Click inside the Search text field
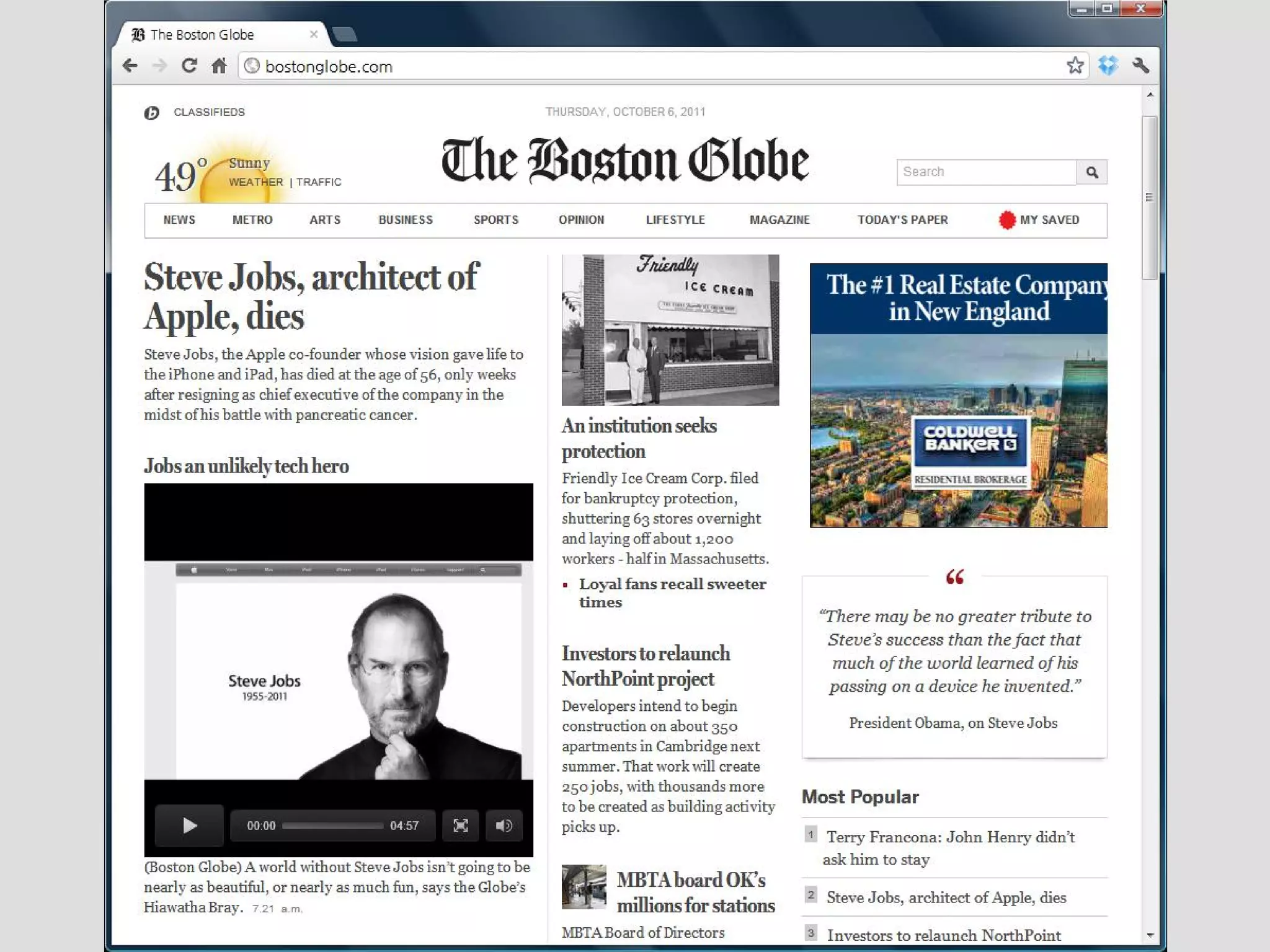Viewport: 1270px width, 952px height. coord(986,172)
